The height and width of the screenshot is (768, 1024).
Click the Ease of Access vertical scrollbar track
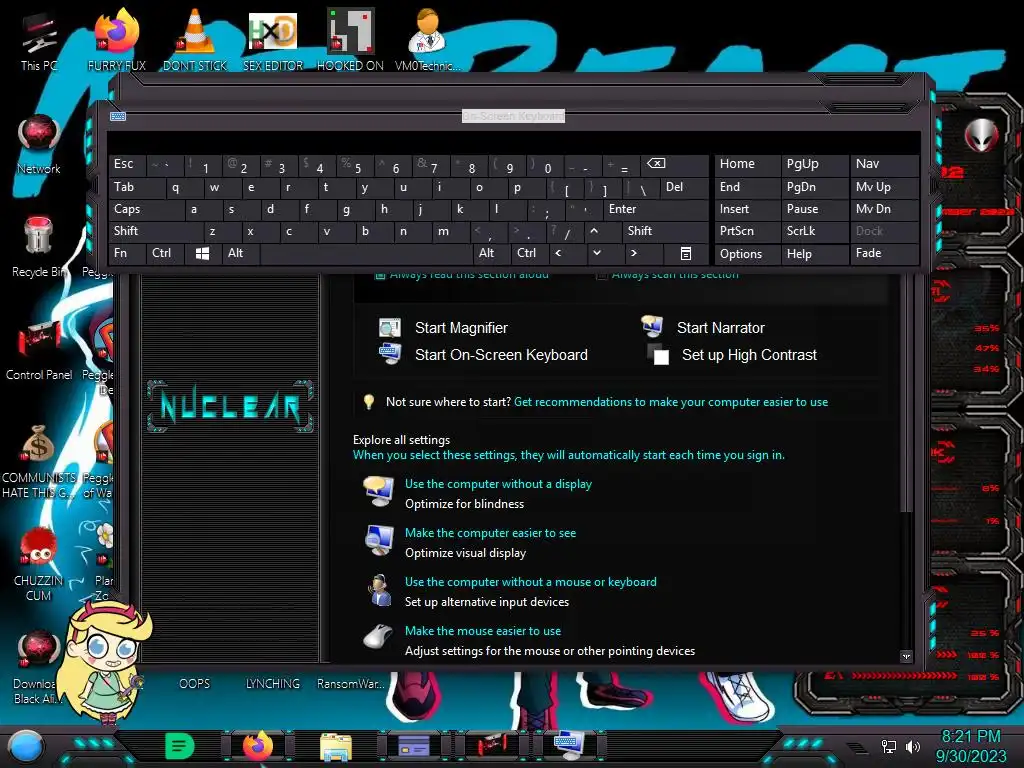[x=906, y=581]
